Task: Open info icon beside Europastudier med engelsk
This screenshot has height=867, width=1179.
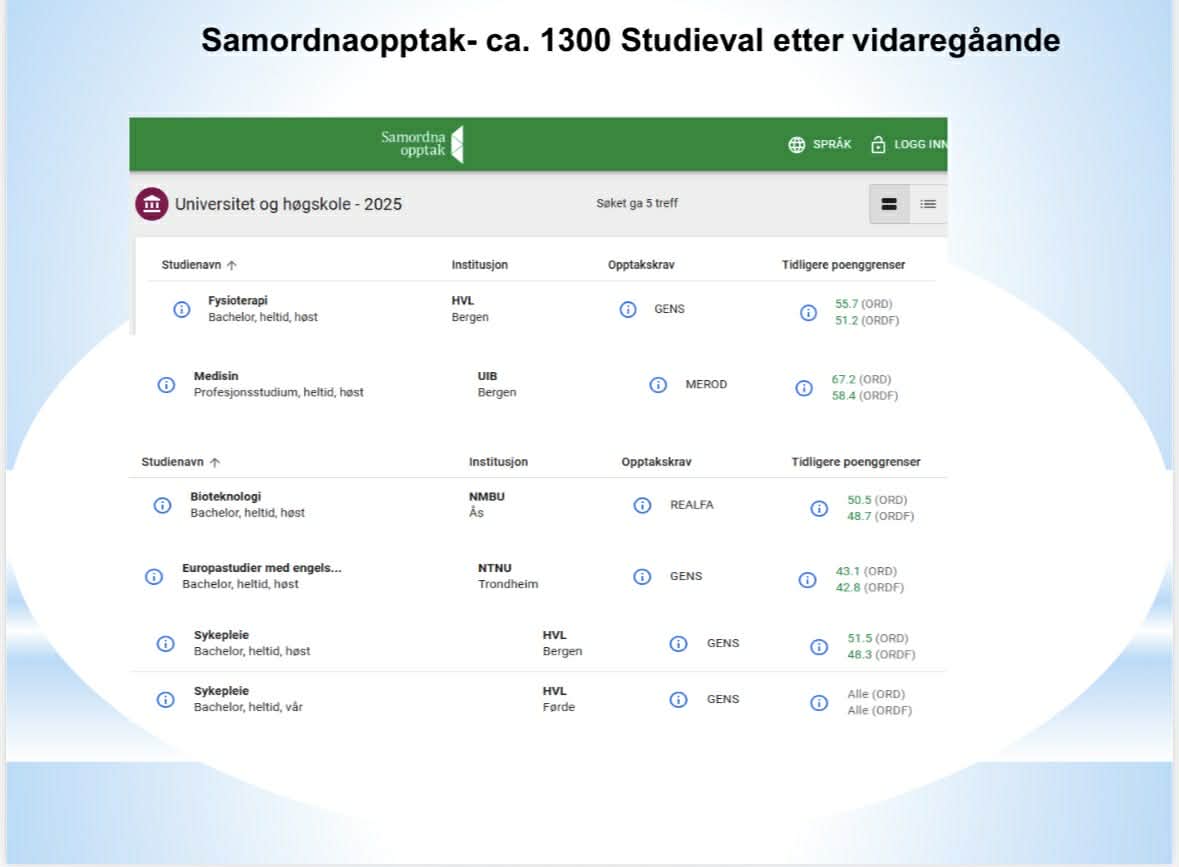Action: [x=154, y=576]
